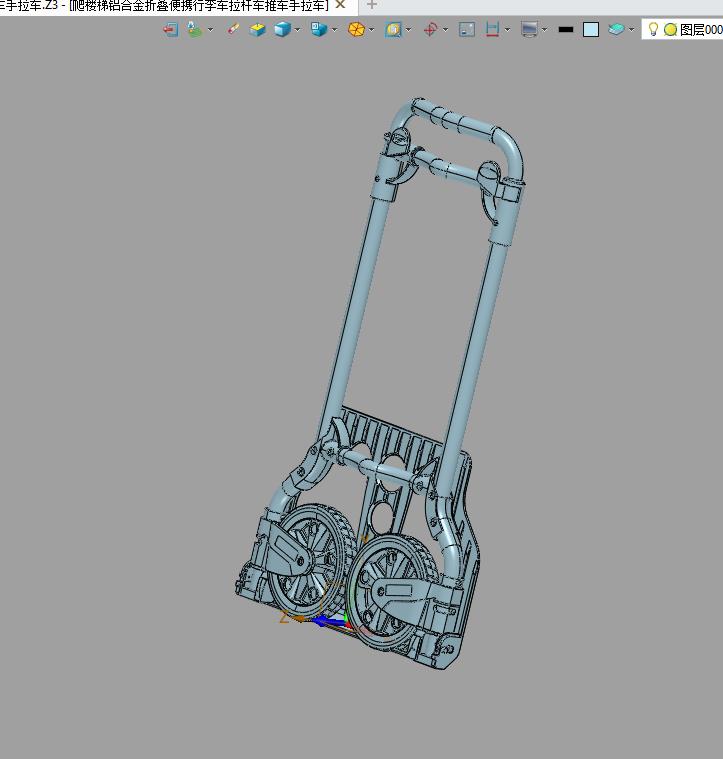723x759 pixels.
Task: Toggle the light bulb layer visibility icon
Action: pyautogui.click(x=653, y=30)
